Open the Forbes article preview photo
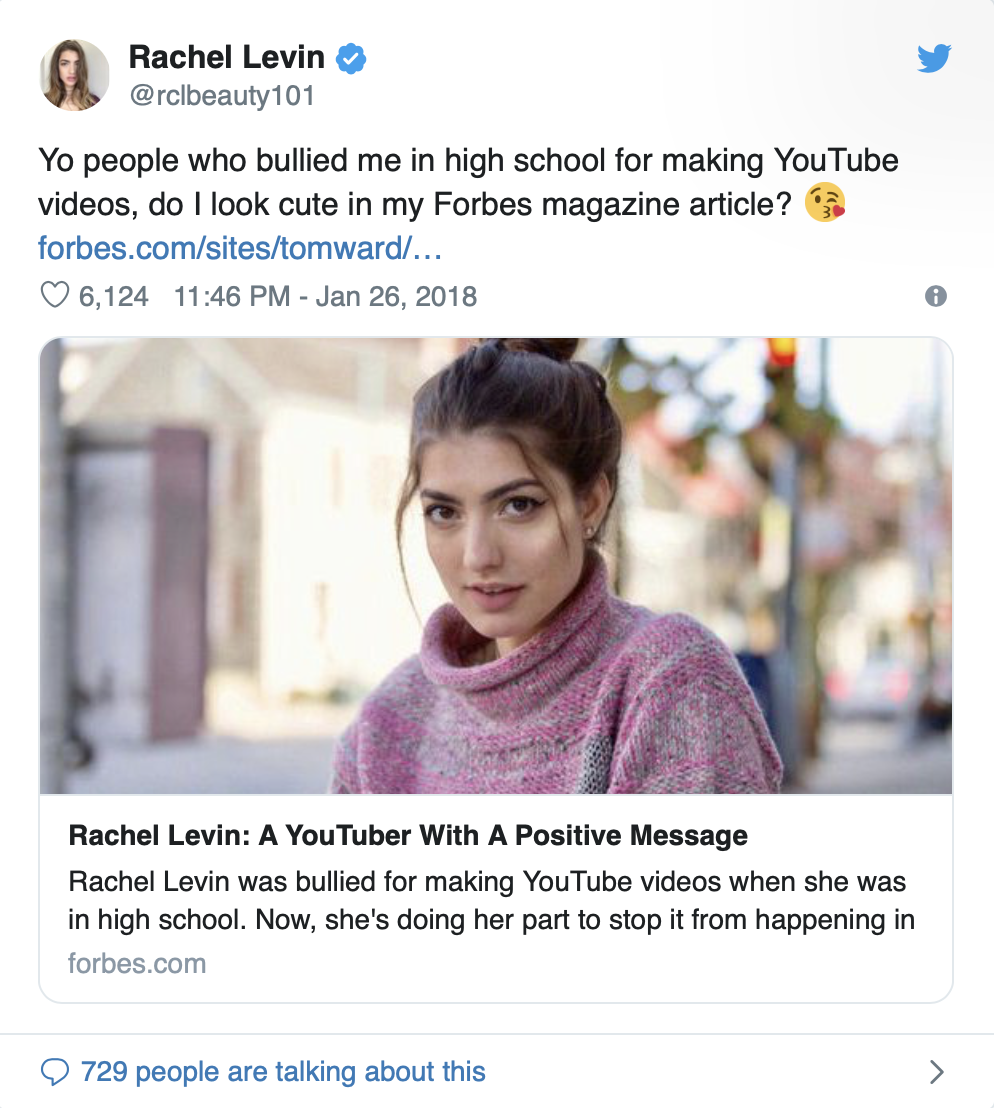 [496, 565]
